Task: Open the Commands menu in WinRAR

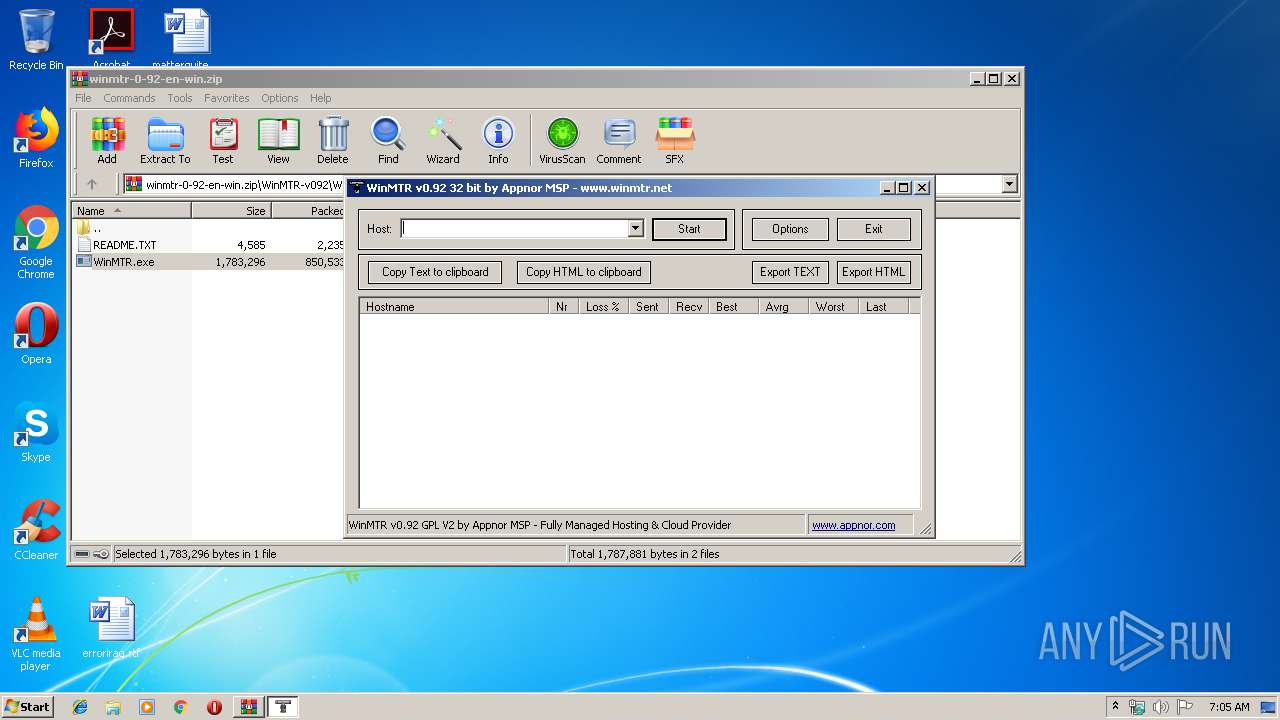Action: (x=129, y=98)
